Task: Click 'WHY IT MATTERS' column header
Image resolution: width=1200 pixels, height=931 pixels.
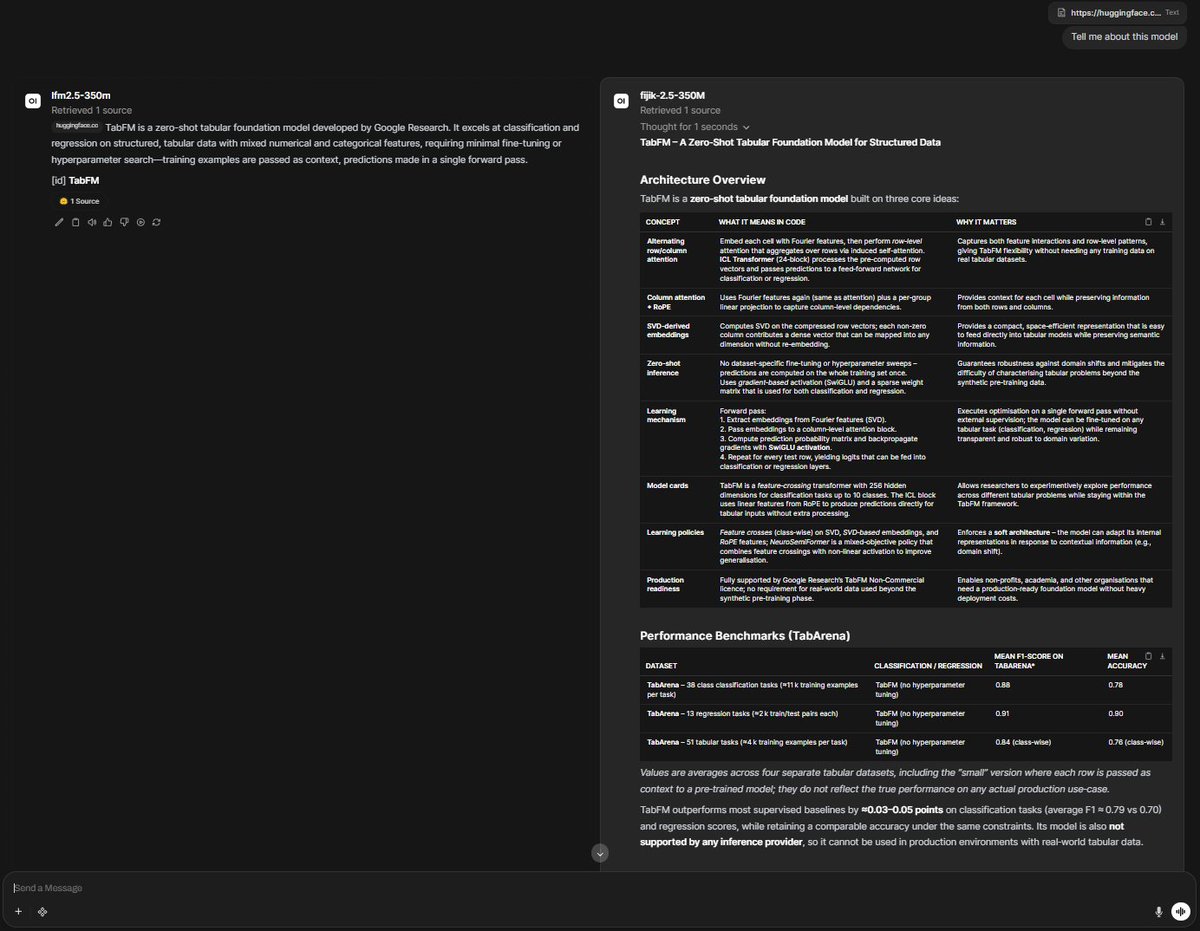Action: 985,221
